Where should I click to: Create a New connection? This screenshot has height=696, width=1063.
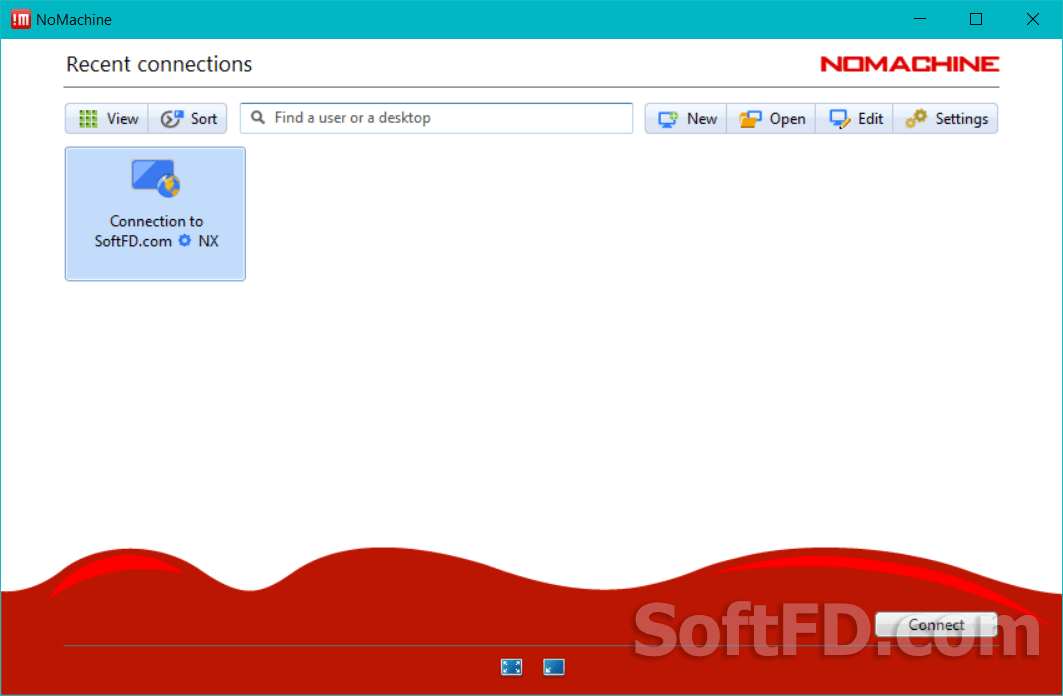click(x=686, y=119)
